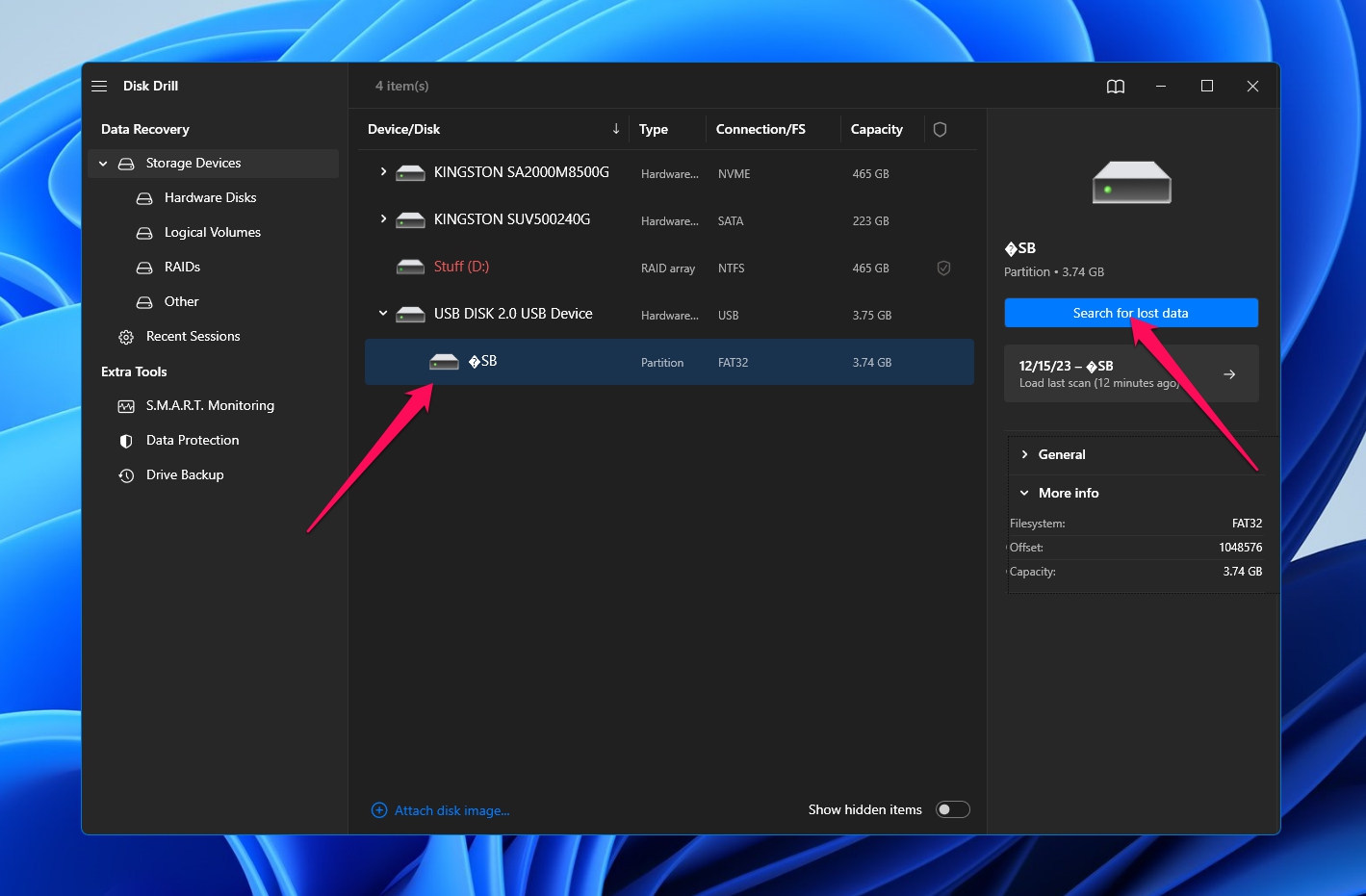Screen dimensions: 1366x896
Task: Click Search for lost data button
Action: point(1131,313)
